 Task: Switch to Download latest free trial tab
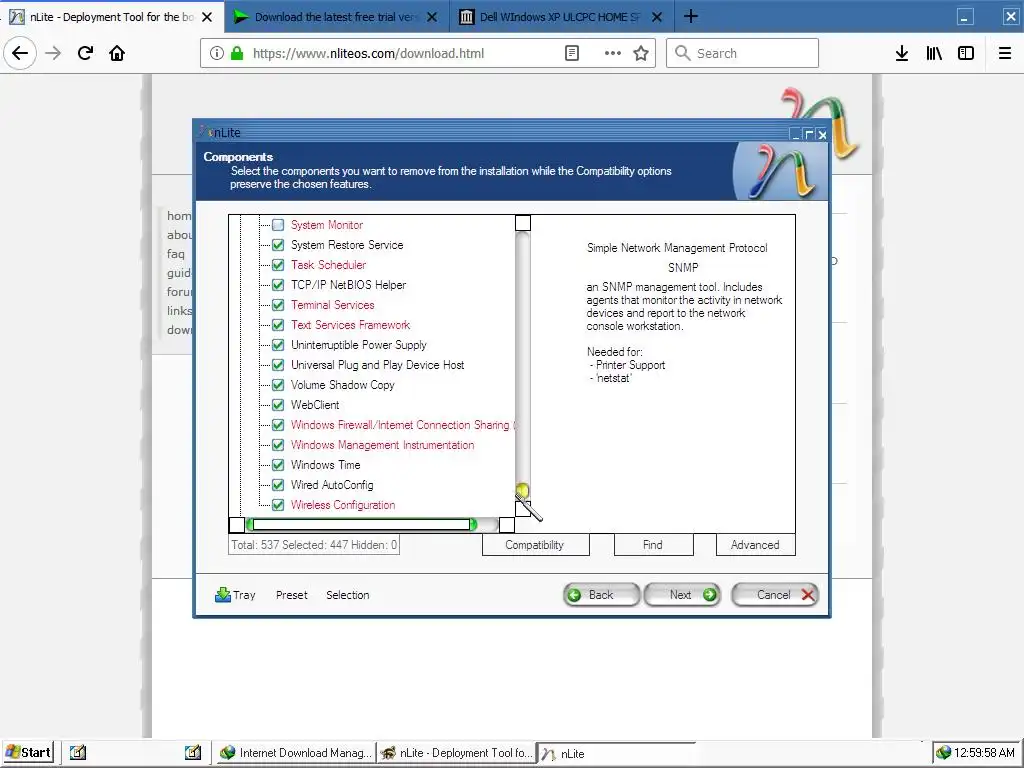click(336, 17)
